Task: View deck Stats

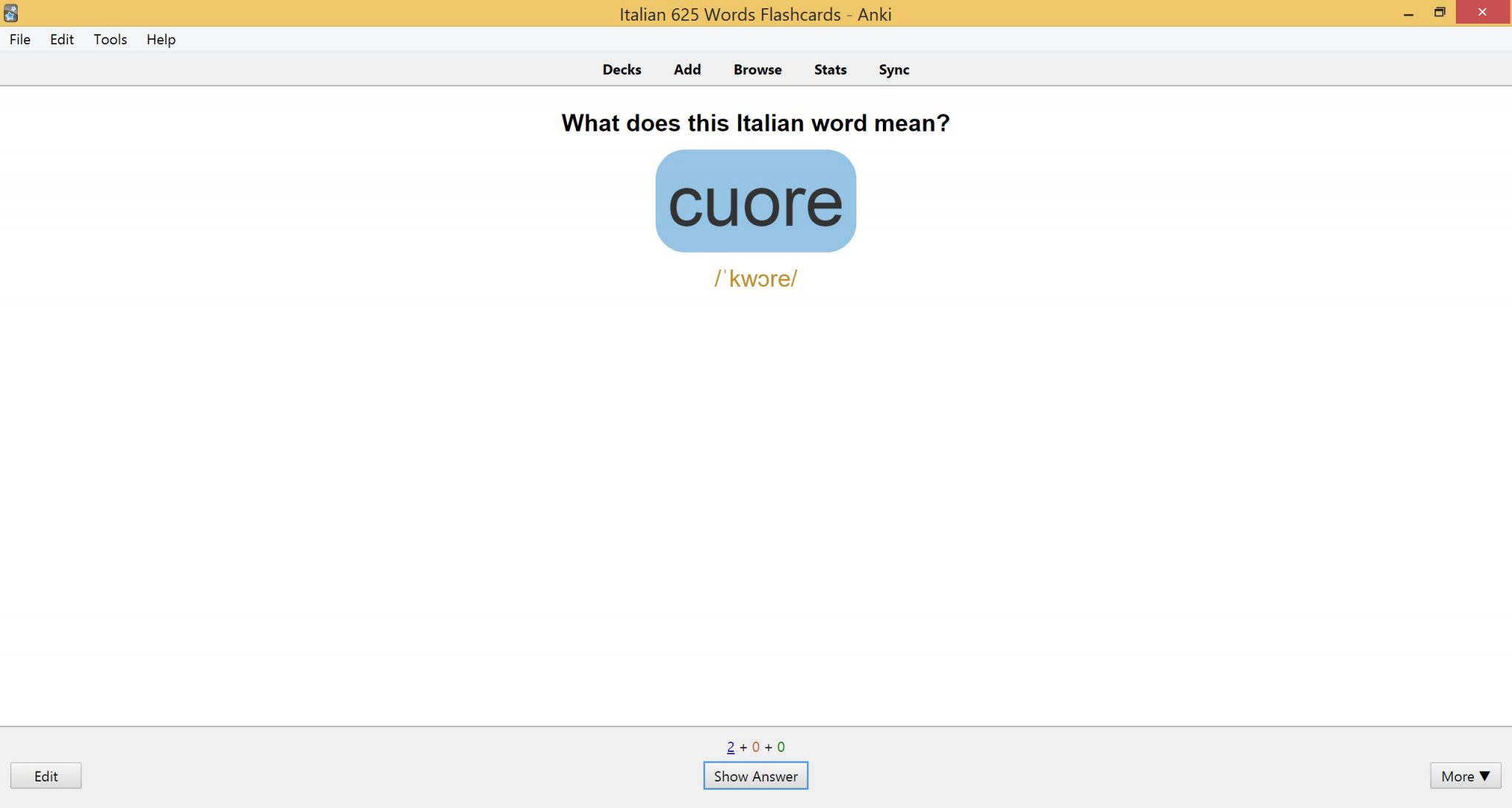Action: point(829,69)
